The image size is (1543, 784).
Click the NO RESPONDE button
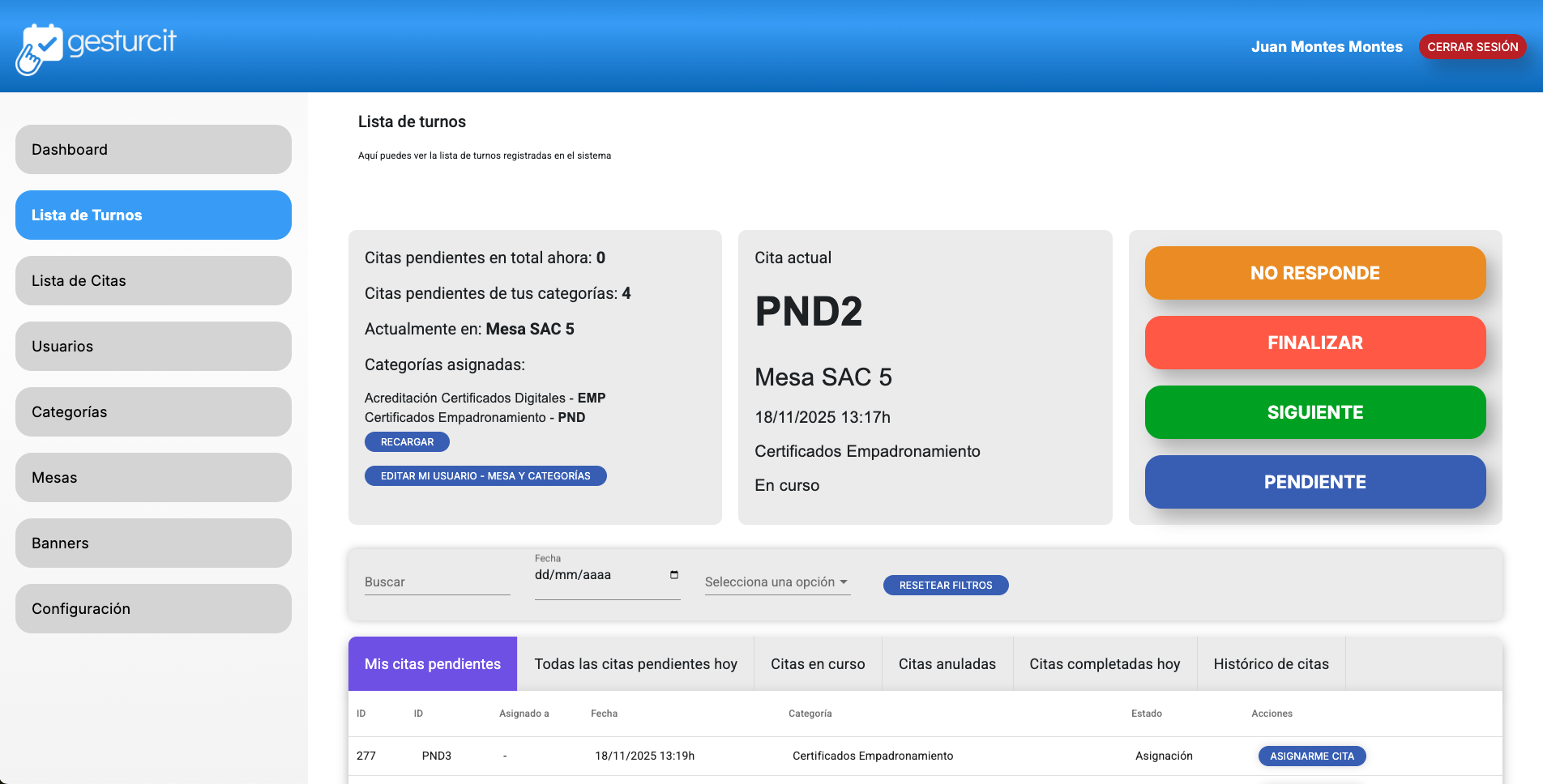pos(1314,273)
